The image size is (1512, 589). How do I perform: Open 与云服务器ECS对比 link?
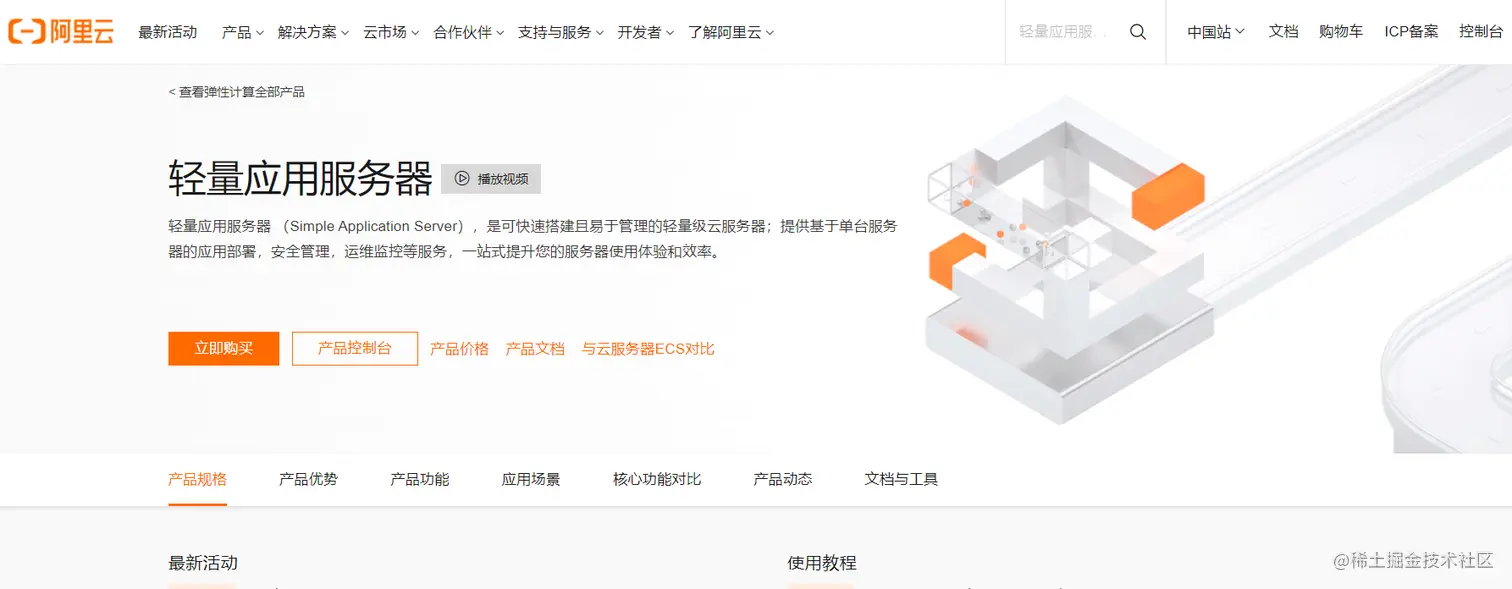click(x=648, y=349)
